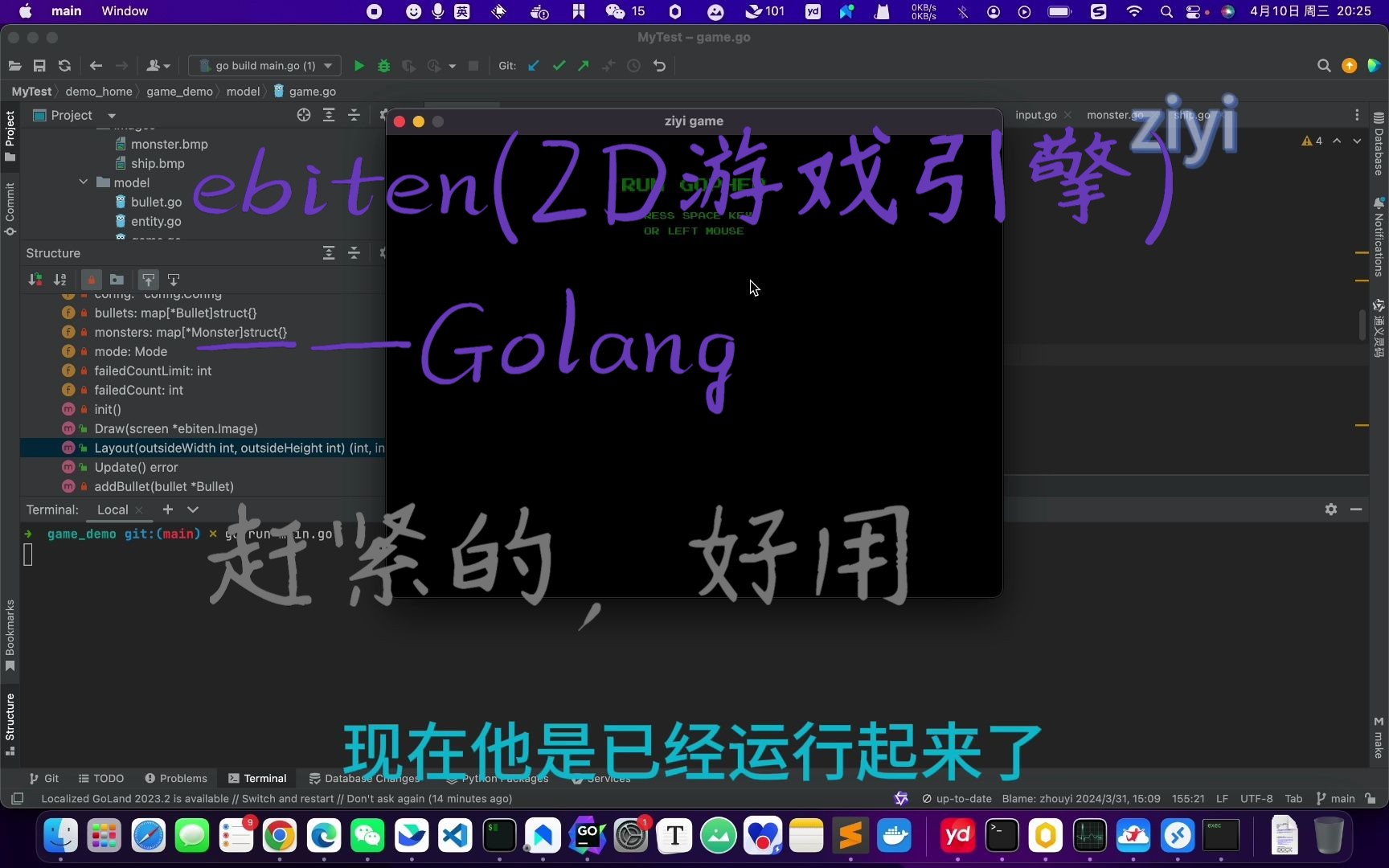1389x868 pixels.
Task: Open UTF-8 file encoding selector
Action: coord(1256,799)
